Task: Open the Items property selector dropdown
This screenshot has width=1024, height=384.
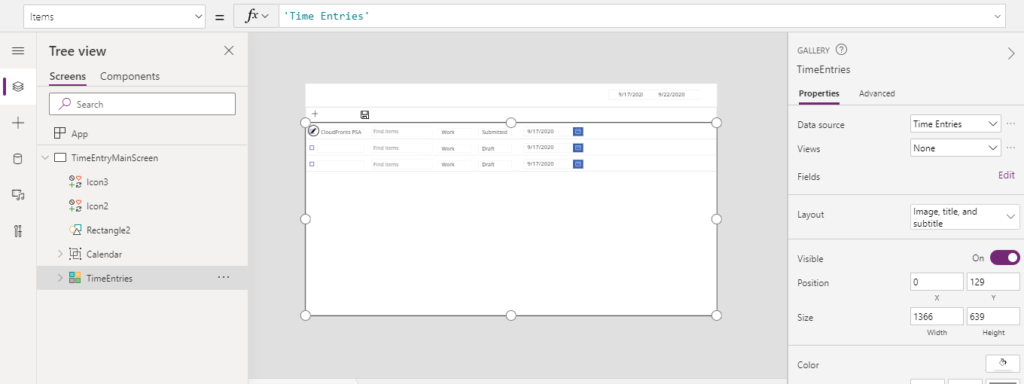Action: tap(114, 17)
